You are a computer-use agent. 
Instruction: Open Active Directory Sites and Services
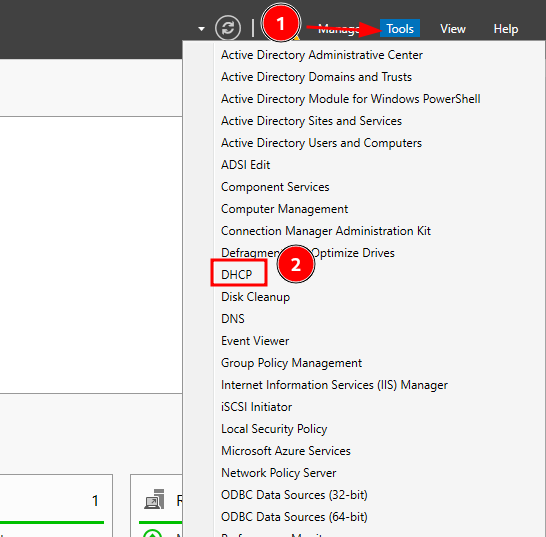click(x=311, y=121)
